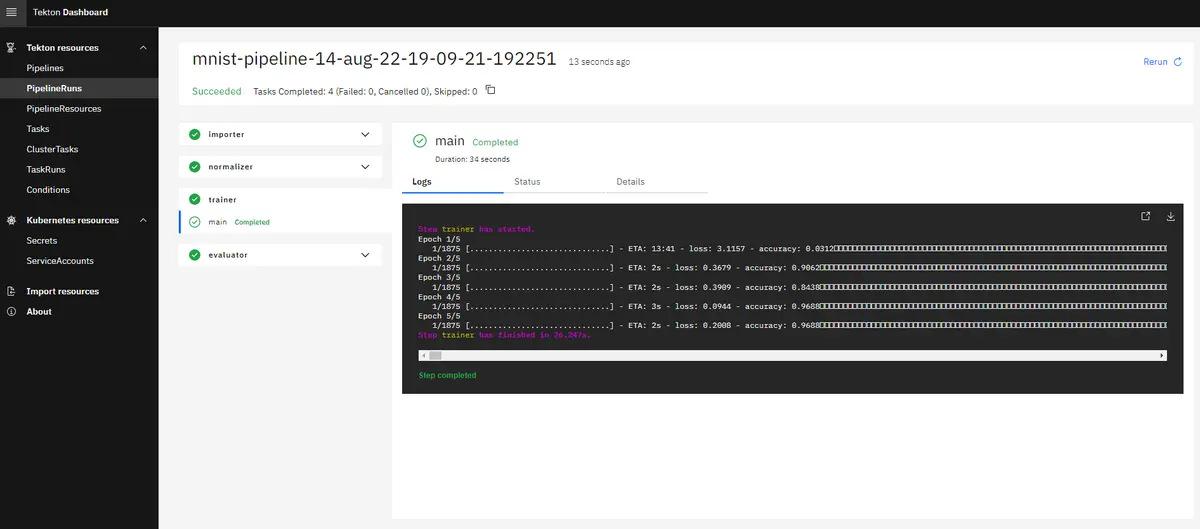This screenshot has width=1200, height=529.
Task: Click the trainer success check icon
Action: point(194,200)
